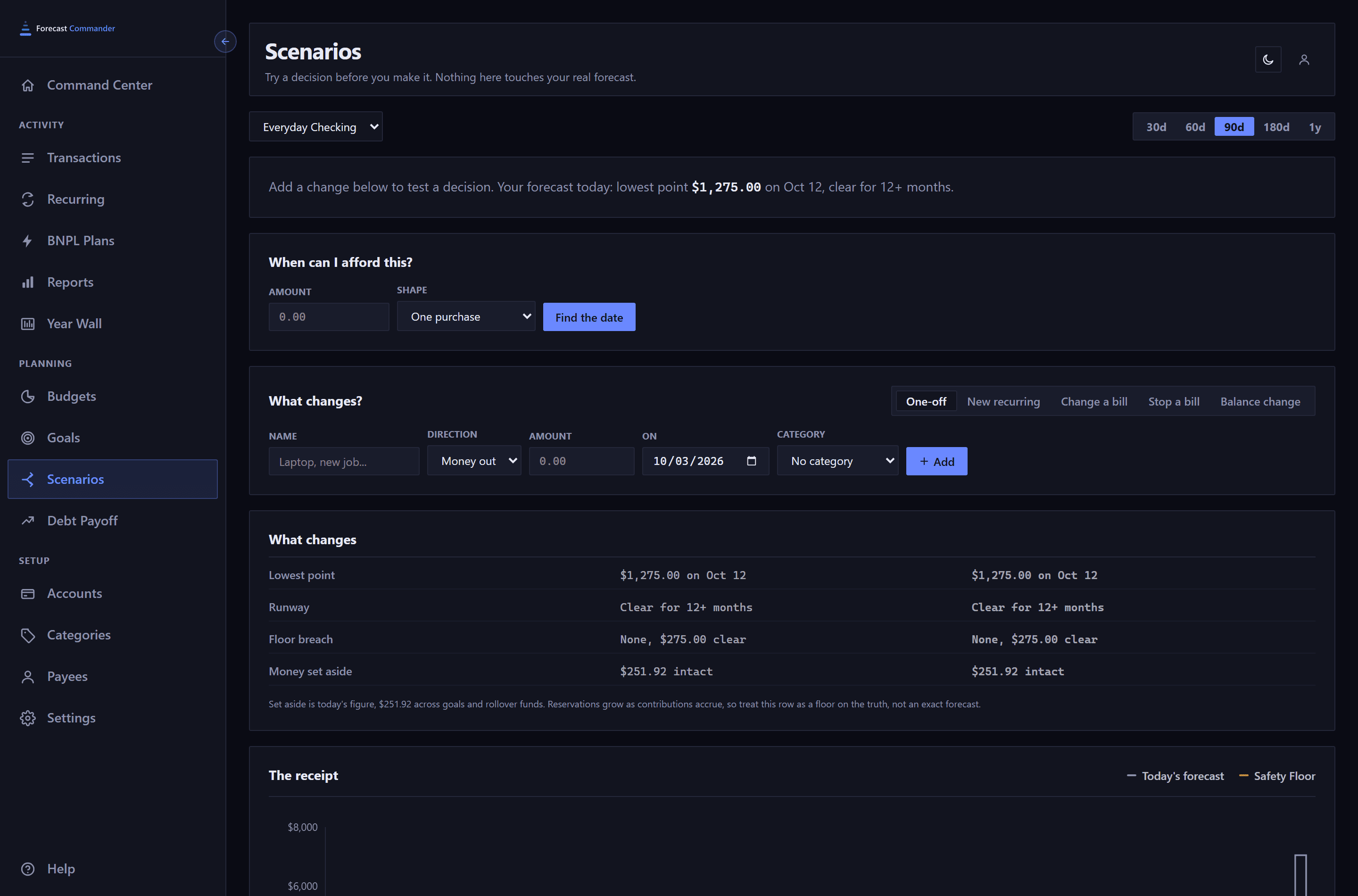Click the Debt Payoff trend icon

click(27, 521)
